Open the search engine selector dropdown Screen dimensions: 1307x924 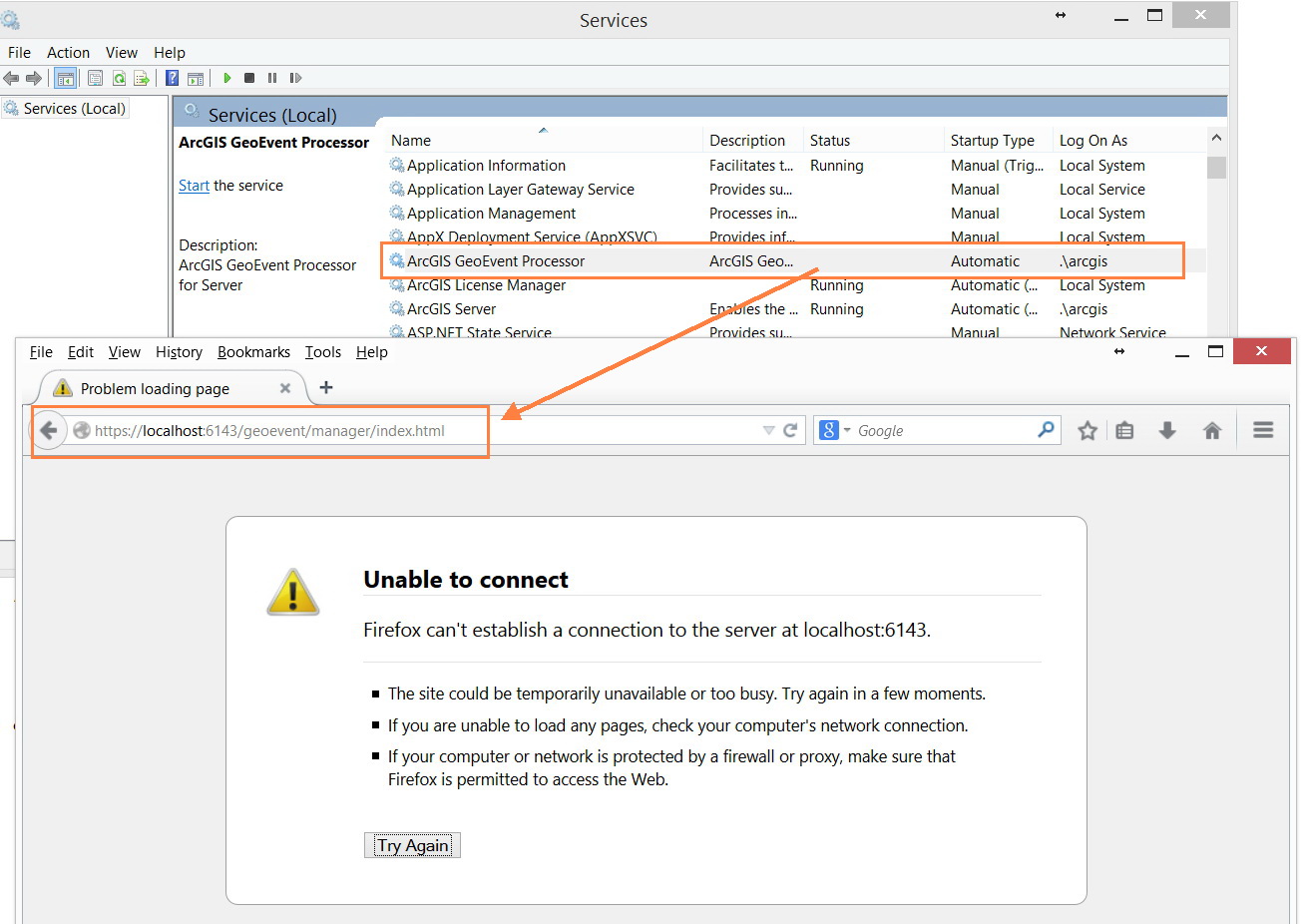tap(835, 430)
